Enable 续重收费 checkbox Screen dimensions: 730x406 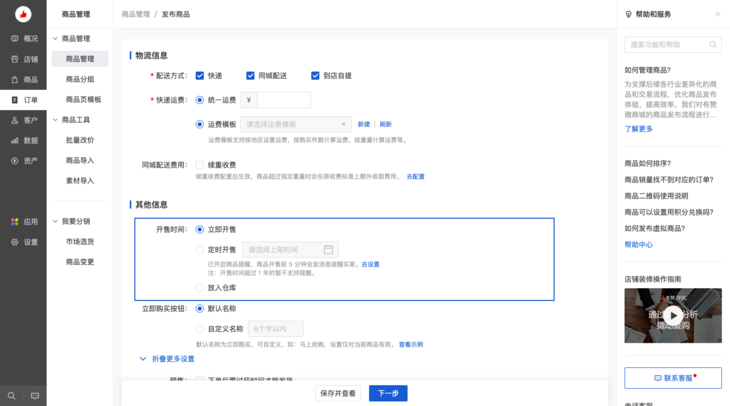(x=200, y=164)
